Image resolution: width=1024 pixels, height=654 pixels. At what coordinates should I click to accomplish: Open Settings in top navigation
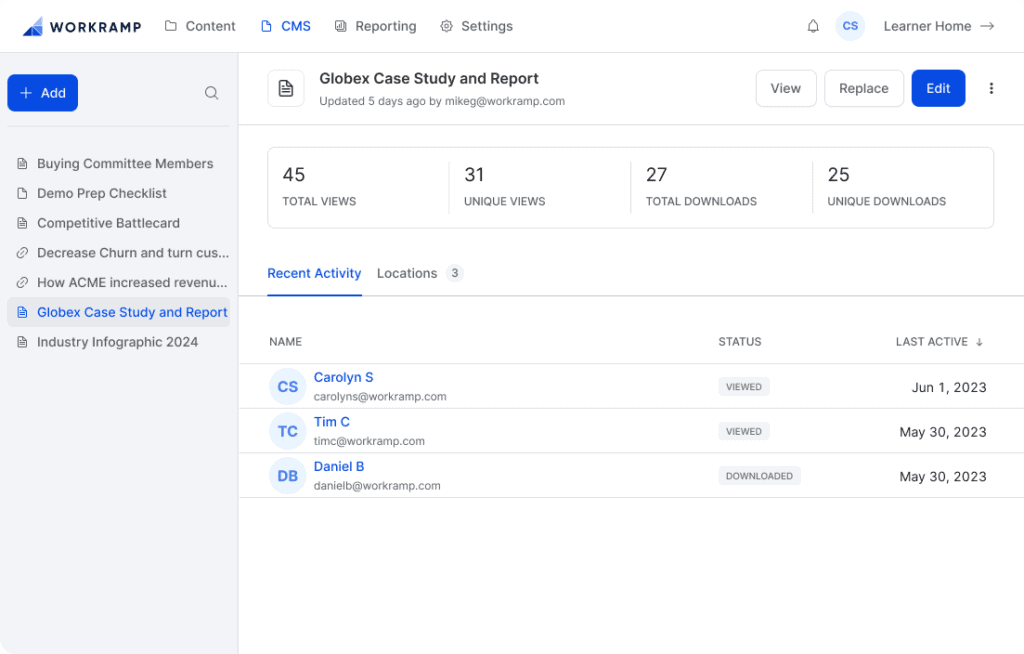[x=476, y=26]
